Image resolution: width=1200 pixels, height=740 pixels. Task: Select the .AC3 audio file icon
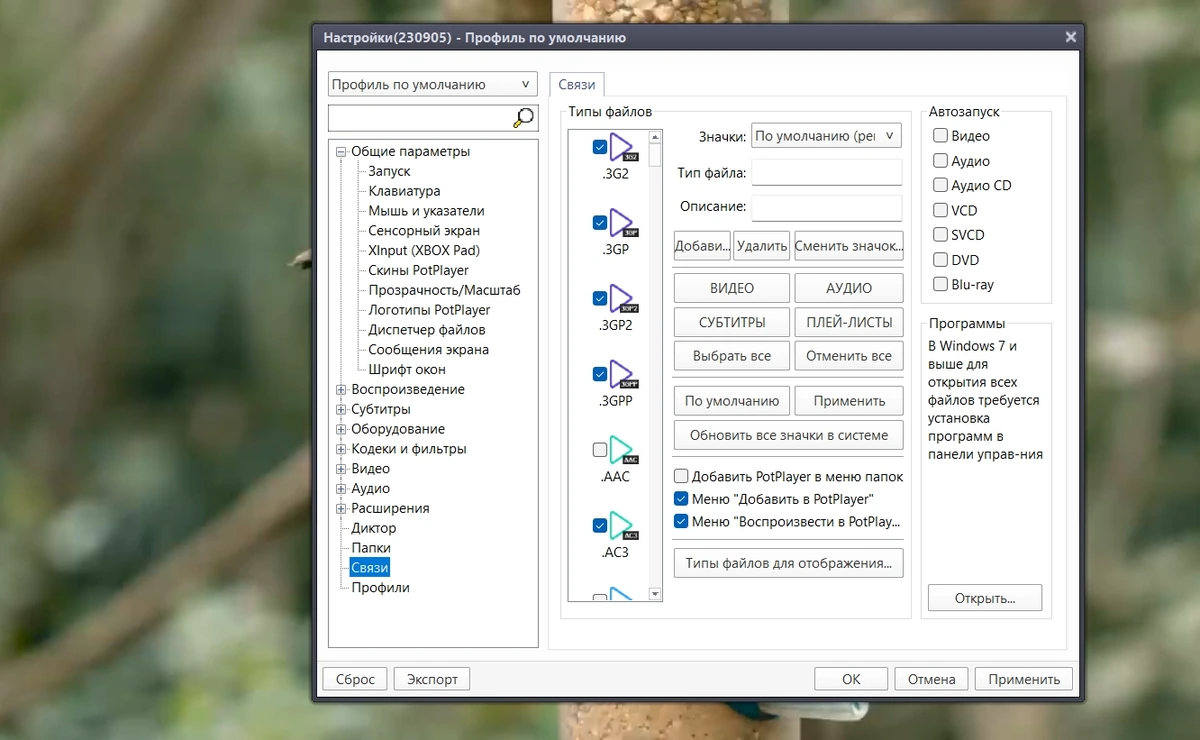pyautogui.click(x=624, y=526)
